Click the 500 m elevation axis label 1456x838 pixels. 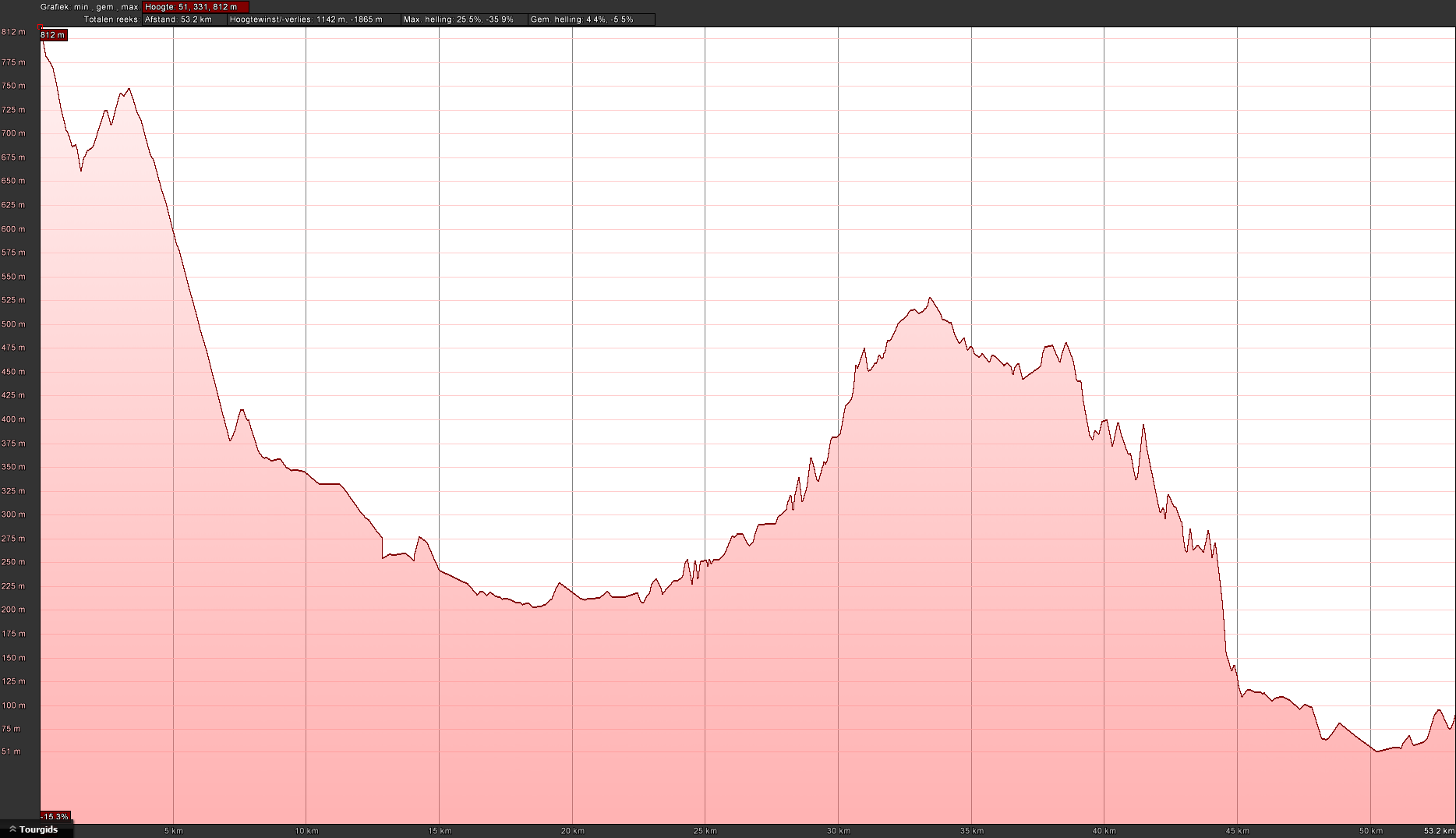pos(13,324)
